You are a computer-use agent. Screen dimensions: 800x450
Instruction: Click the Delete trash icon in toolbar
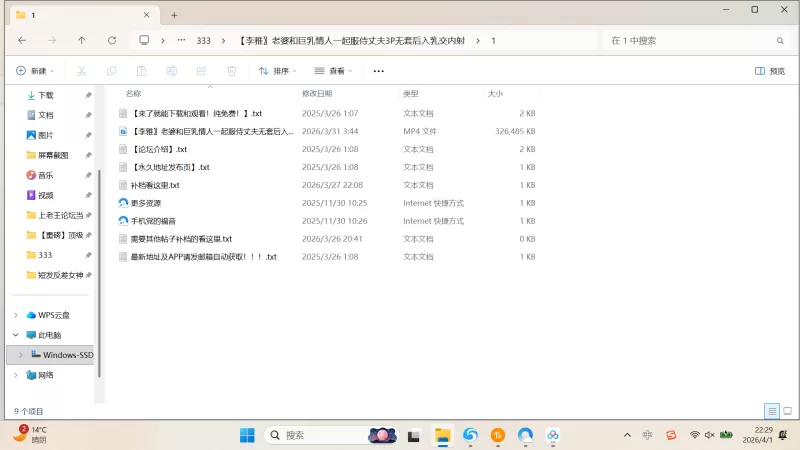231,71
